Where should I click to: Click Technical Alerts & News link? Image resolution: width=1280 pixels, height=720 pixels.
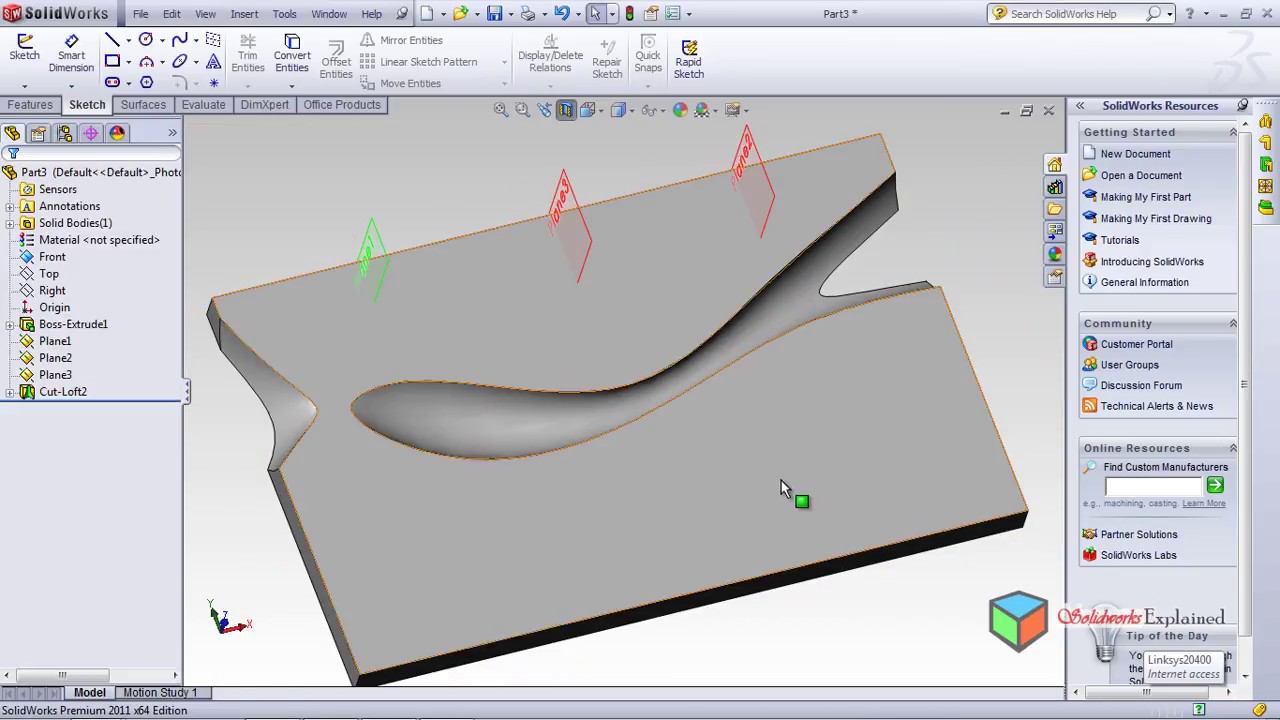(1156, 406)
